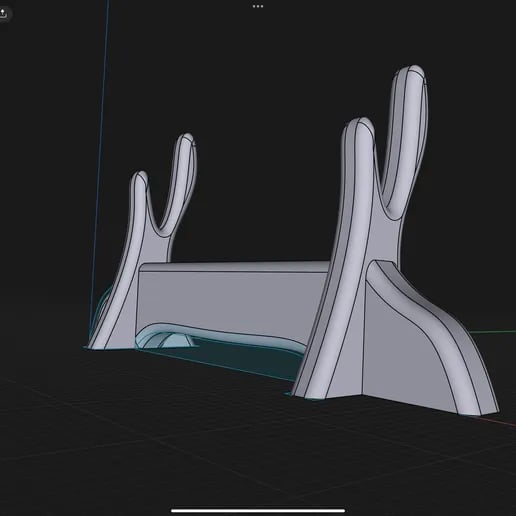Open the three-dot multitasking menu
The height and width of the screenshot is (516, 516).
(258, 6)
